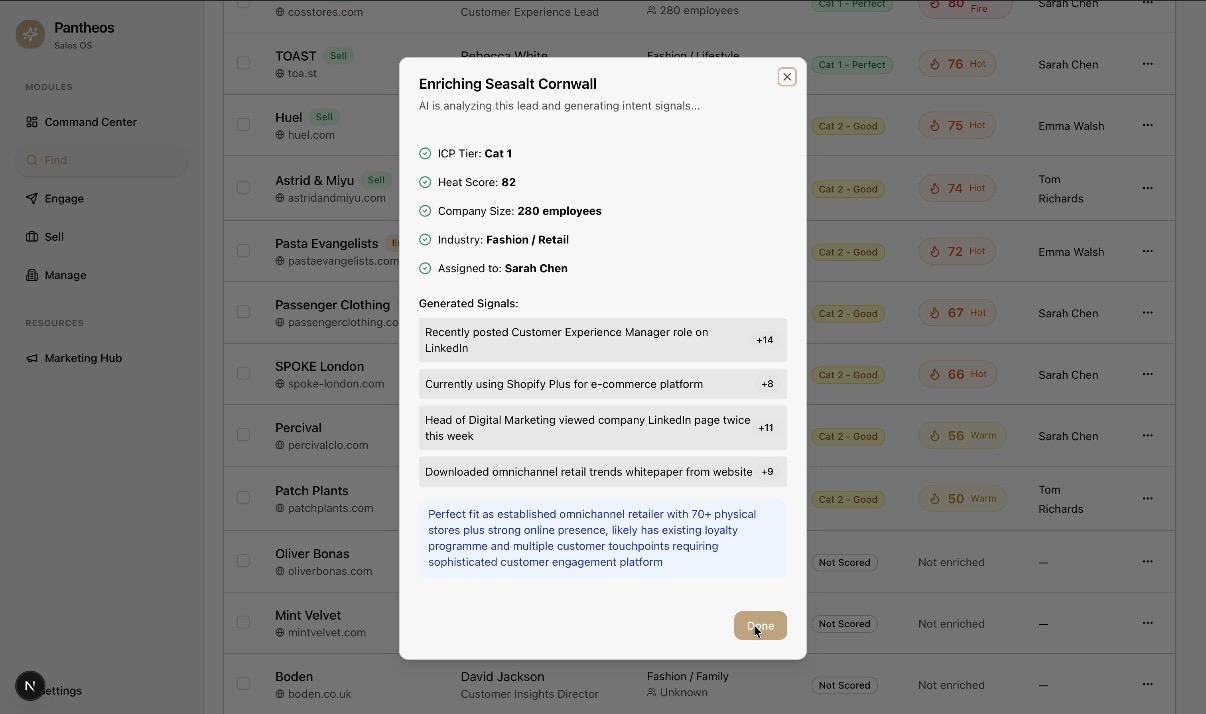Open the Engage module

[64, 199]
